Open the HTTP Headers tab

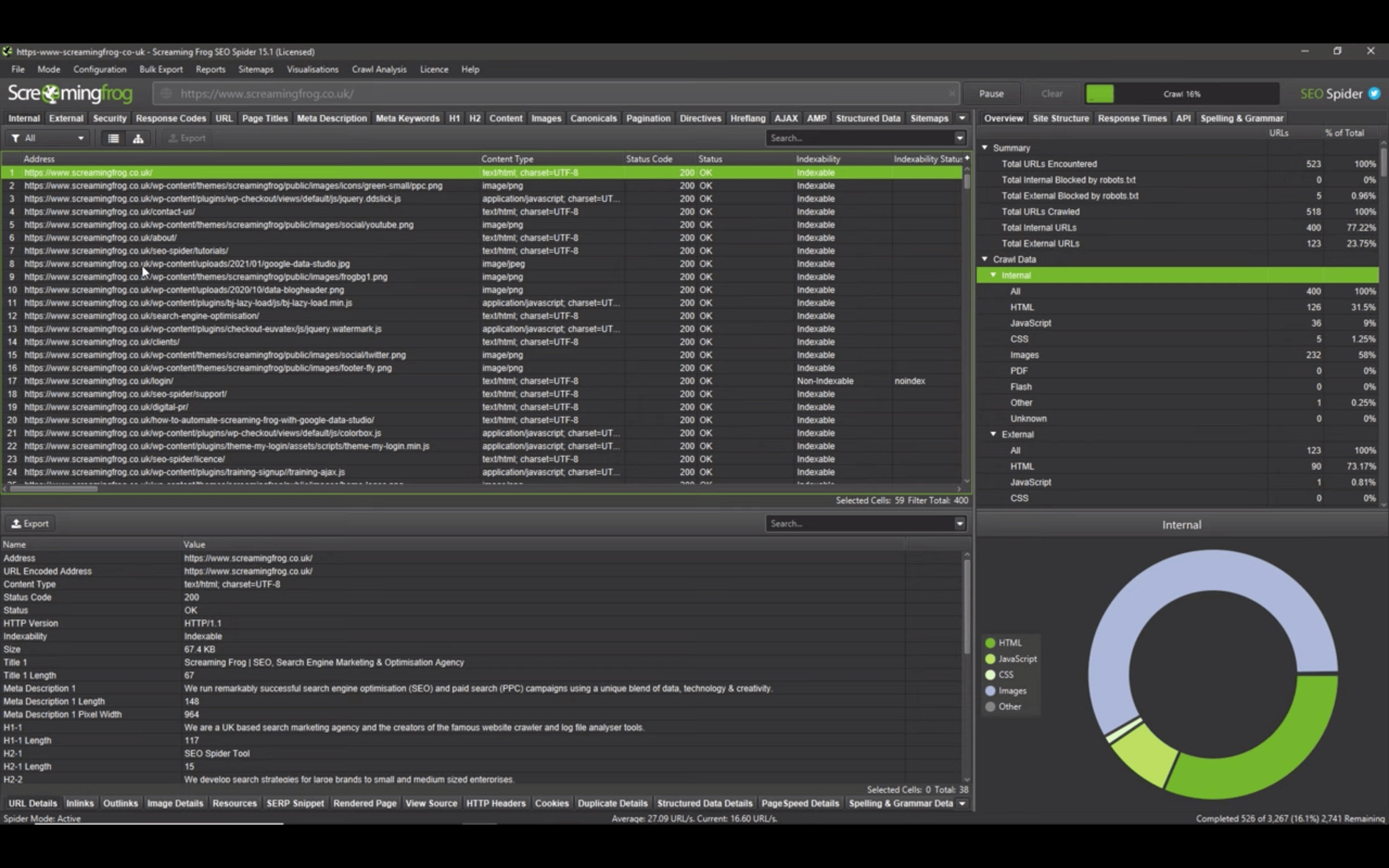[496, 803]
